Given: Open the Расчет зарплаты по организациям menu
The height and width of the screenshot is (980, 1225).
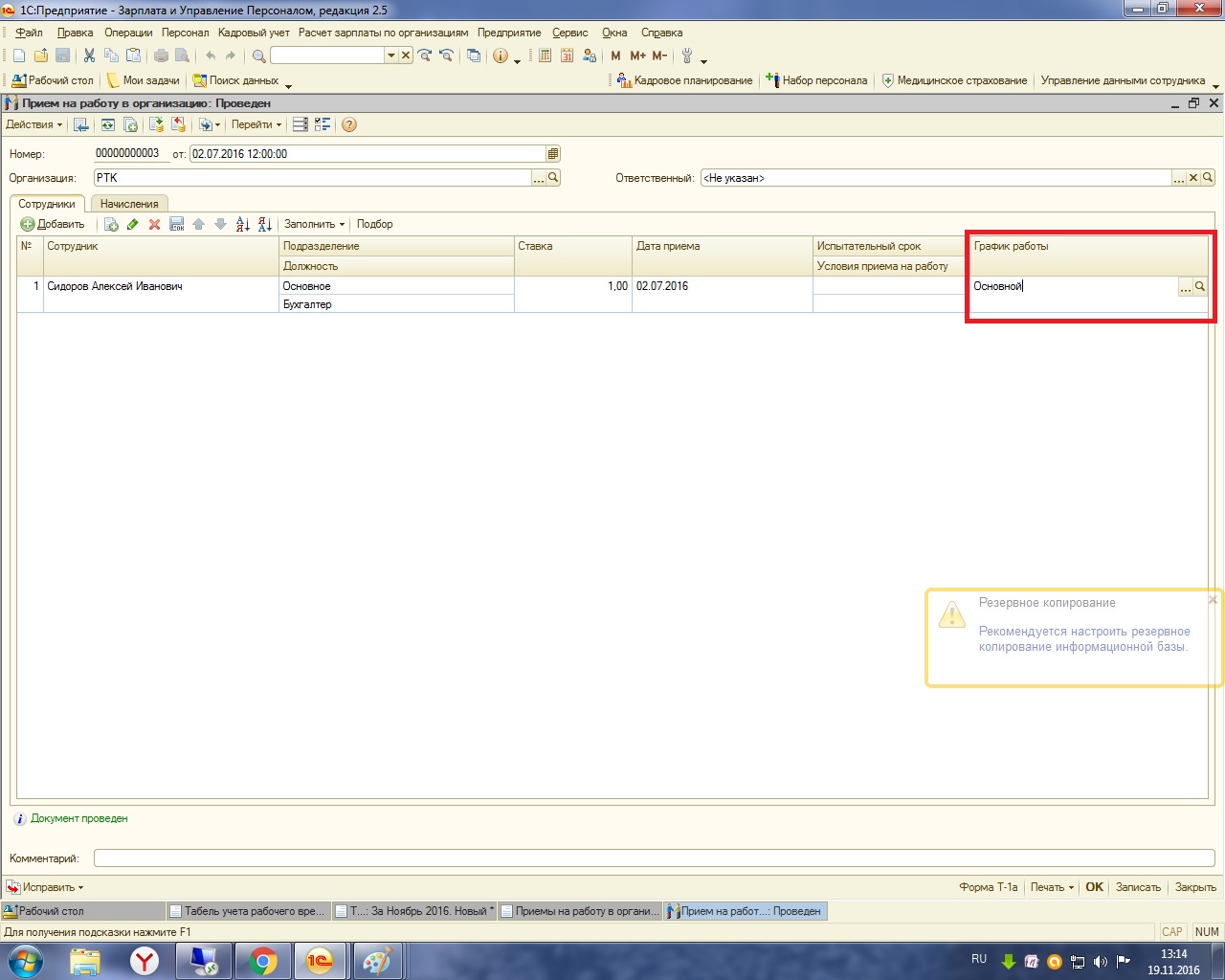Looking at the screenshot, I should coord(384,33).
